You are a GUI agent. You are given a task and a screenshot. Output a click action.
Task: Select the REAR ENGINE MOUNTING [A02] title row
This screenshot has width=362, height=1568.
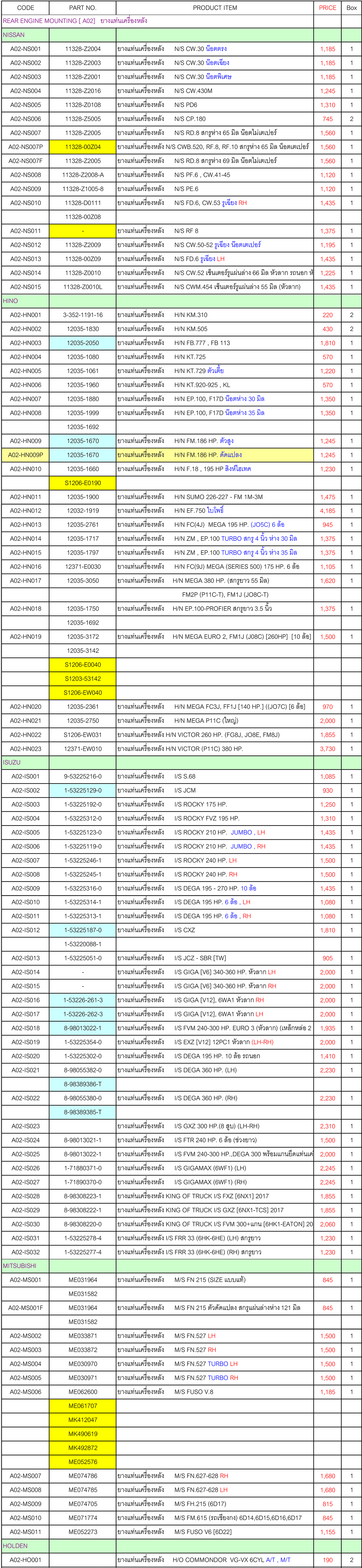(181, 21)
